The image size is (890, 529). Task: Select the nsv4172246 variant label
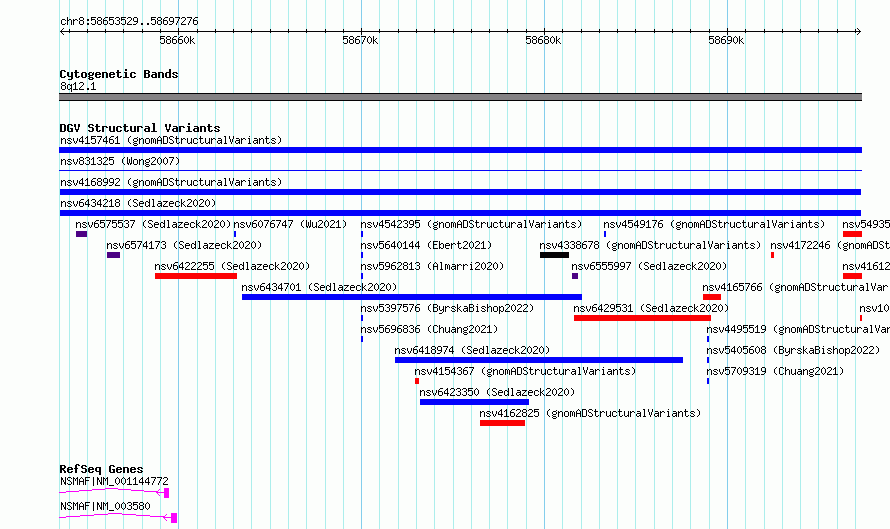coord(830,245)
